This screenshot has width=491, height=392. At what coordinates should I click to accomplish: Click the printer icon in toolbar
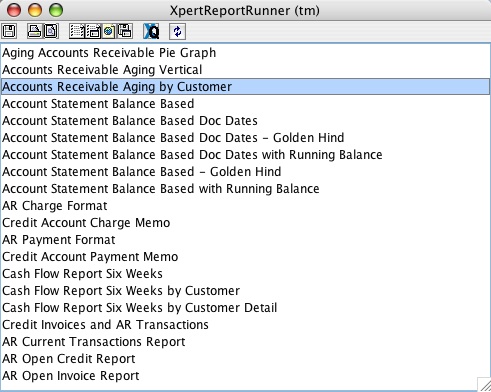[x=34, y=31]
